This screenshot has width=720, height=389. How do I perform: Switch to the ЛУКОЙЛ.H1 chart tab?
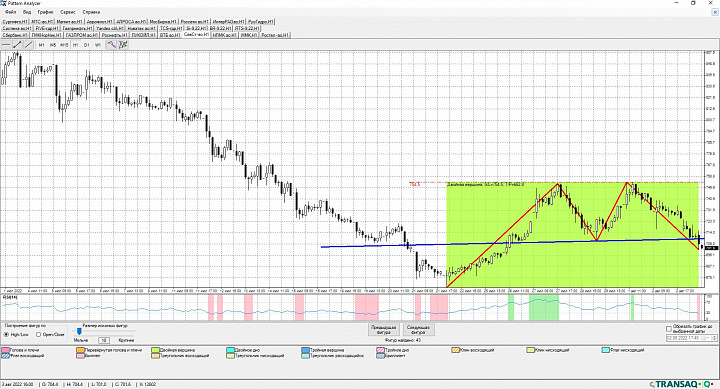144,35
